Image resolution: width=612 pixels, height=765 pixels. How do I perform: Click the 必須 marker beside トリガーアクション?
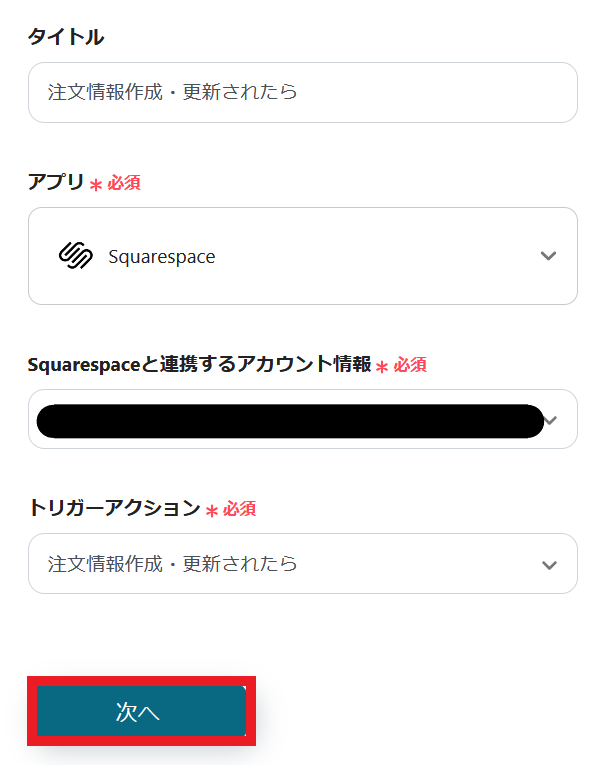[239, 509]
